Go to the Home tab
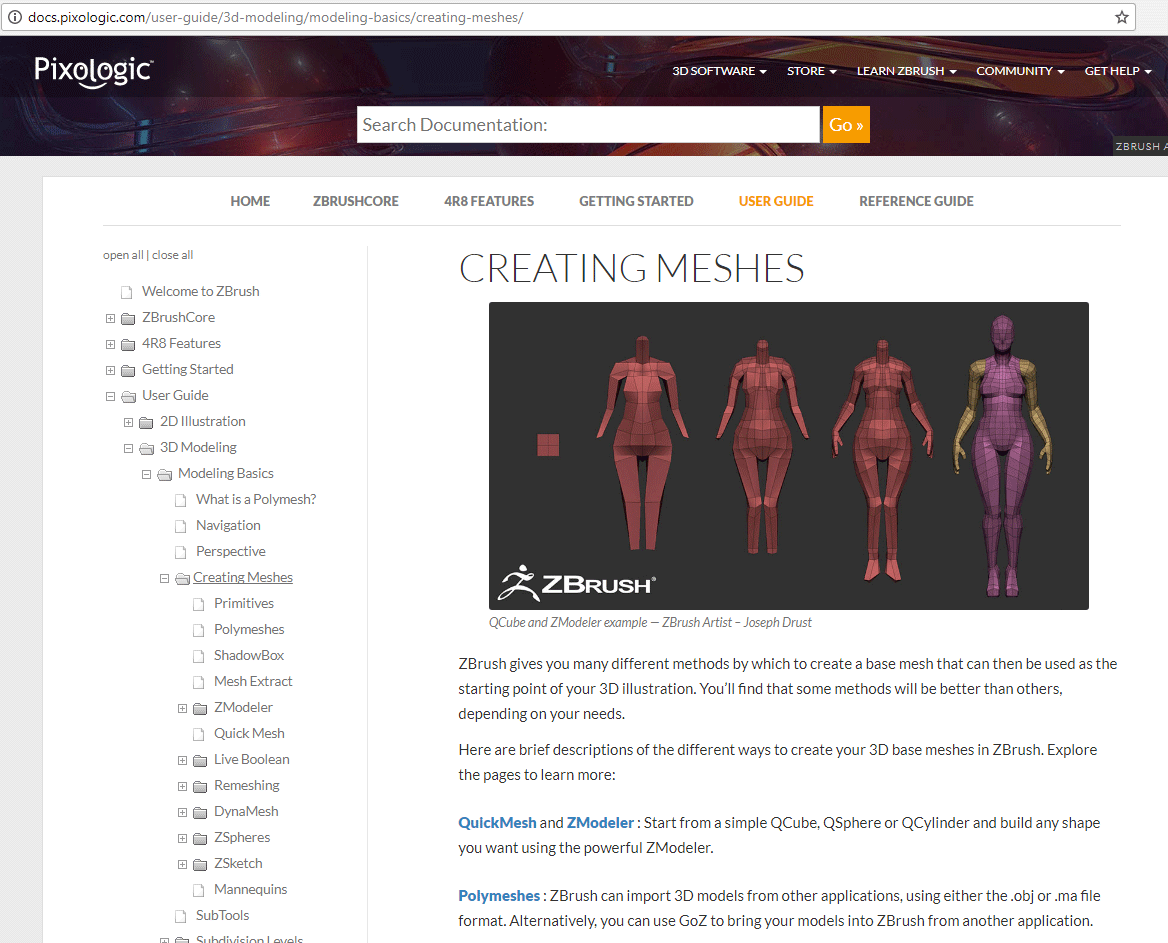The width and height of the screenshot is (1168, 943). (x=250, y=201)
